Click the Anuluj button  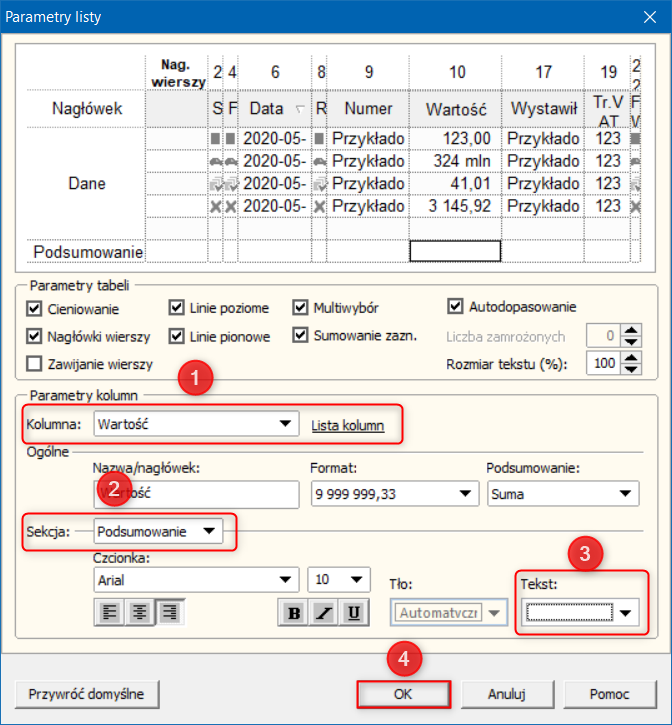pos(507,694)
